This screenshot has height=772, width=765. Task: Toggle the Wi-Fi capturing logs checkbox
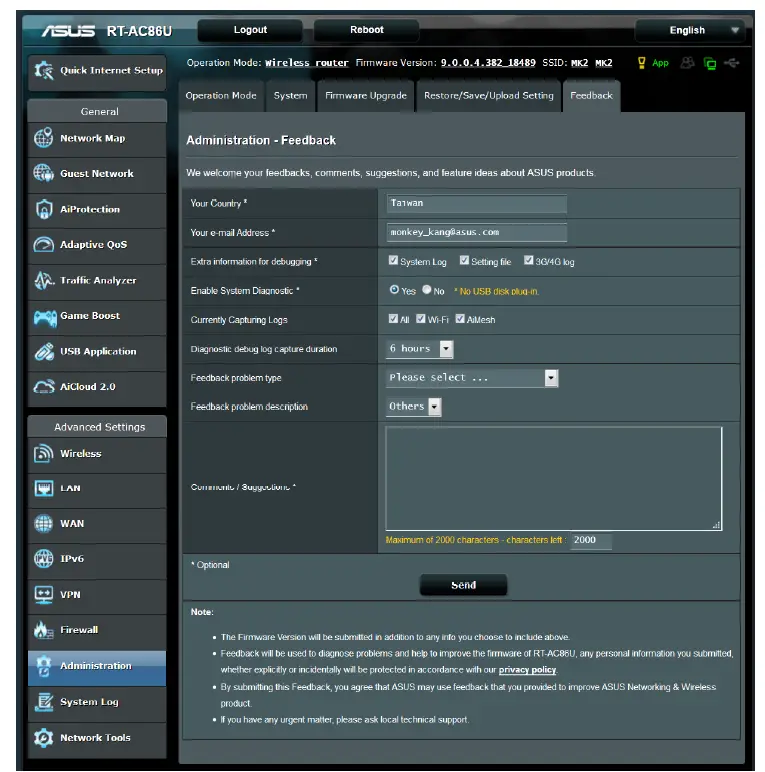(420, 319)
